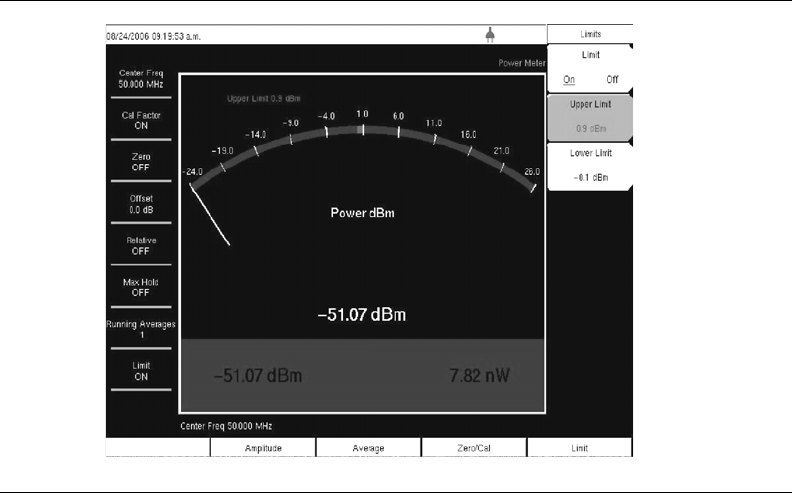Image resolution: width=792 pixels, height=493 pixels.
Task: Click the Offset 0.0 dB status
Action: point(141,204)
